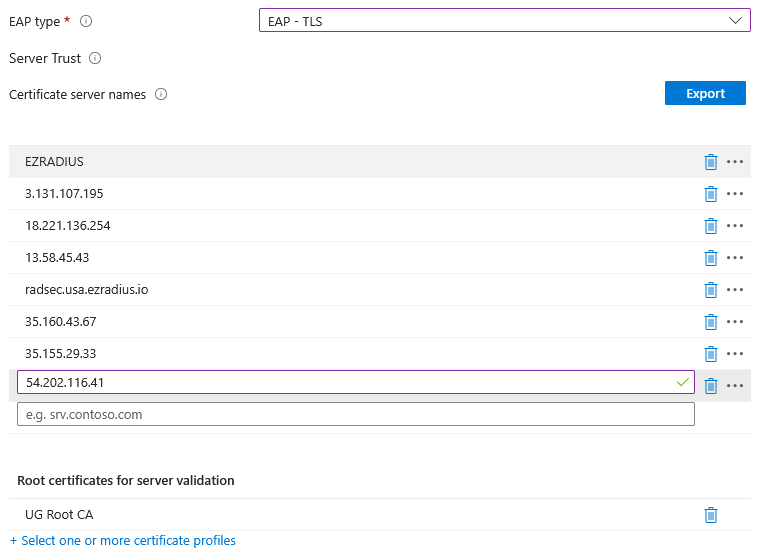Screen dimensions: 778x559
Task: Delete the 35.155.29.33 entry
Action: pyautogui.click(x=711, y=354)
